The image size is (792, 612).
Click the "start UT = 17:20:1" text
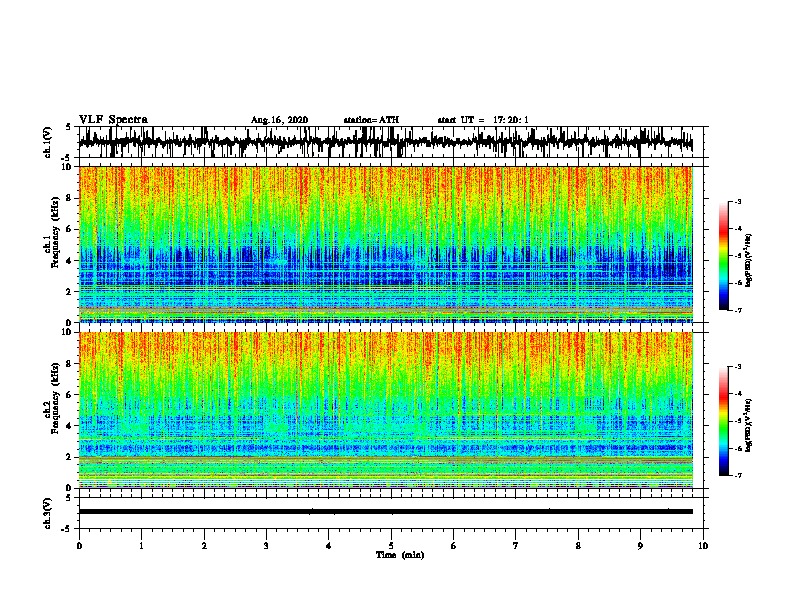coord(483,120)
